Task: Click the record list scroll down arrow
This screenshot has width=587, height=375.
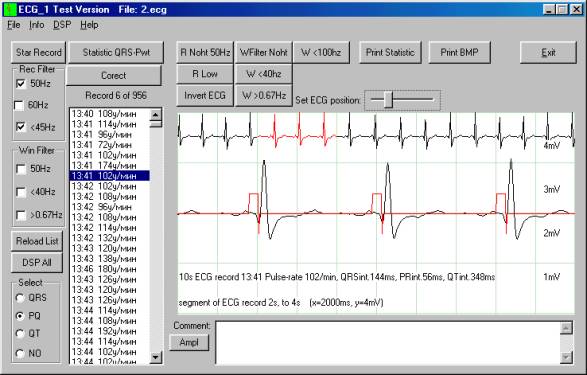Action: coord(156,358)
